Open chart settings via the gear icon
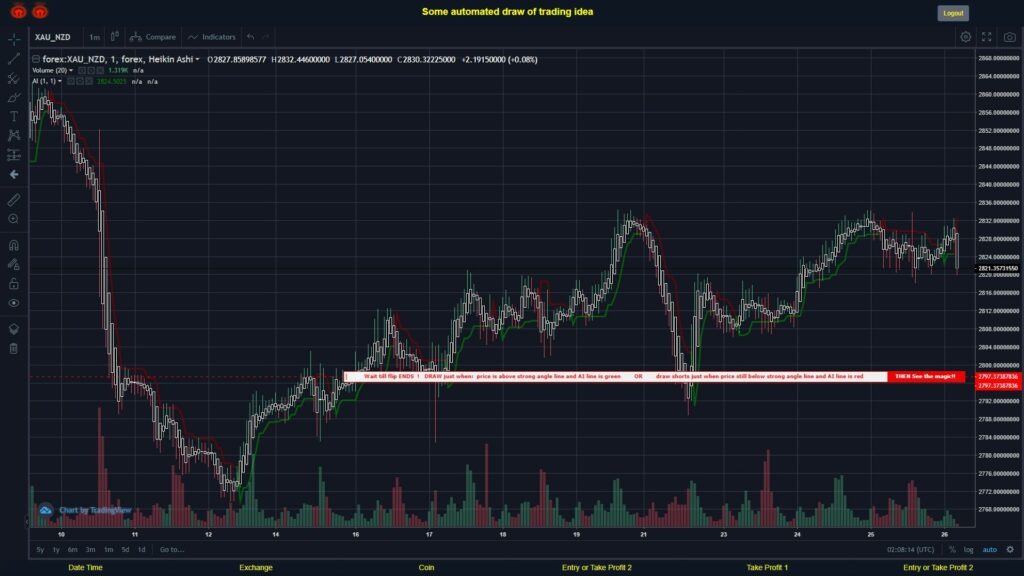Screen dimensions: 1024x576 pos(966,36)
